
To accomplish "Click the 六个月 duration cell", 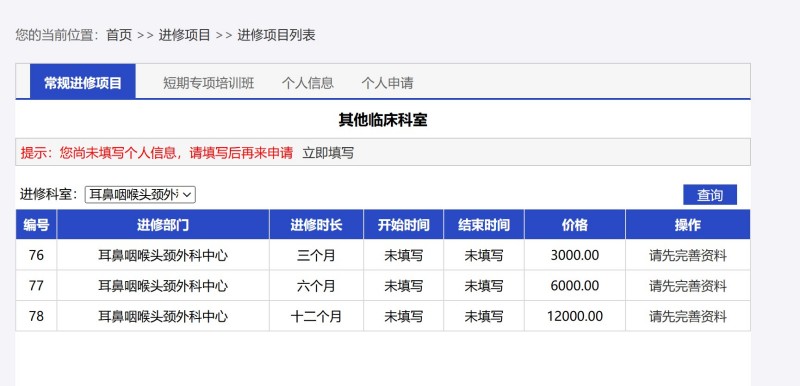I will coord(316,286).
